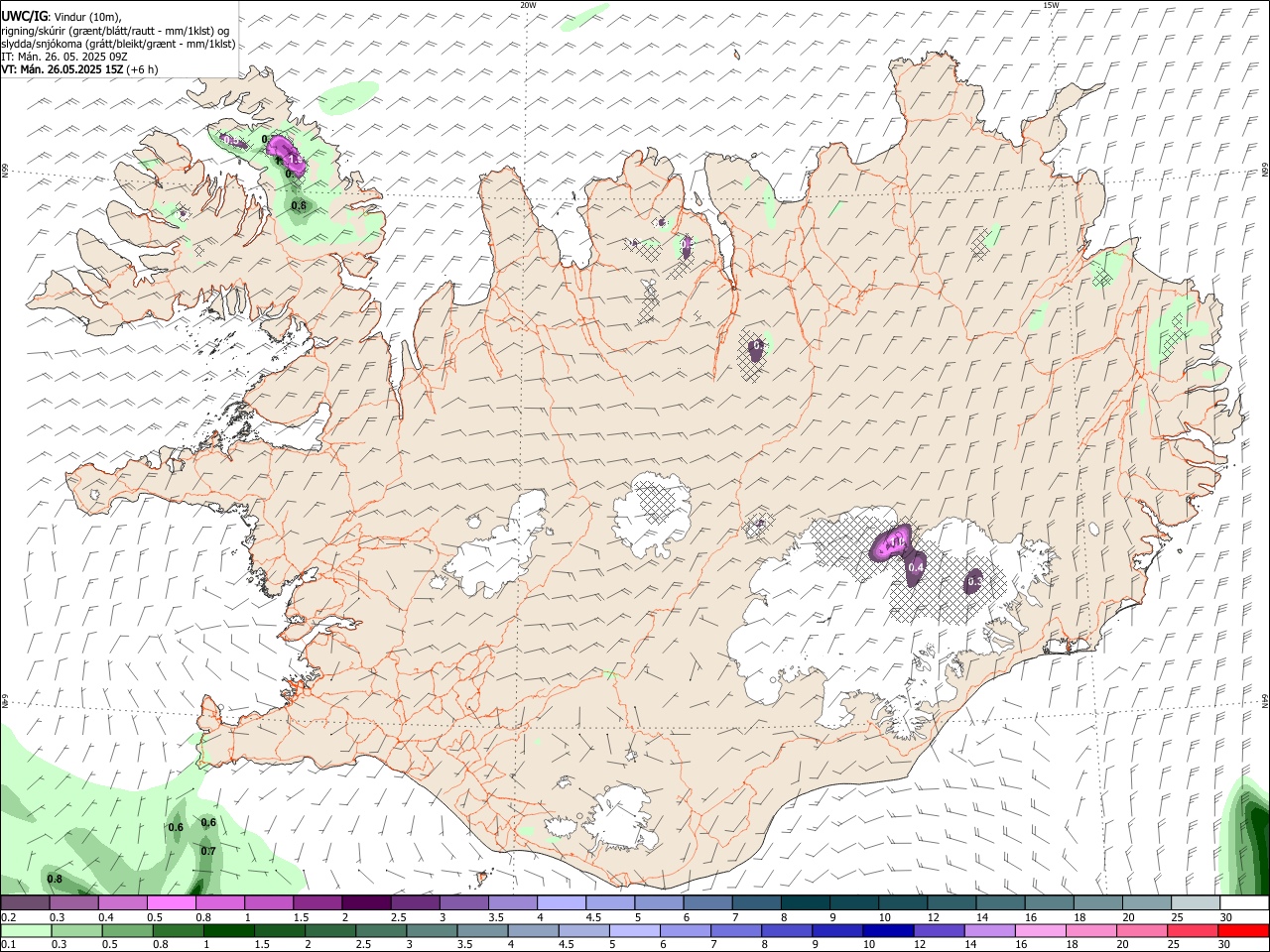Select the navy blue 10 swatch in bottom legend row
The width and height of the screenshot is (1270, 952).
(x=887, y=931)
